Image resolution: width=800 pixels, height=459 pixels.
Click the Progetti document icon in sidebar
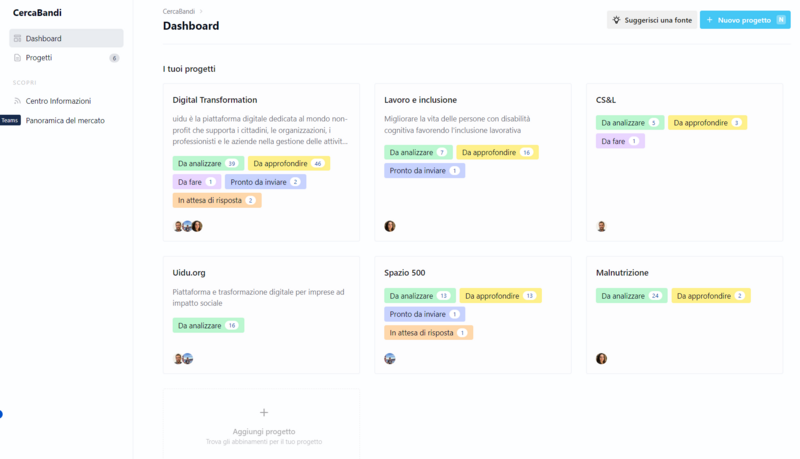tap(17, 58)
